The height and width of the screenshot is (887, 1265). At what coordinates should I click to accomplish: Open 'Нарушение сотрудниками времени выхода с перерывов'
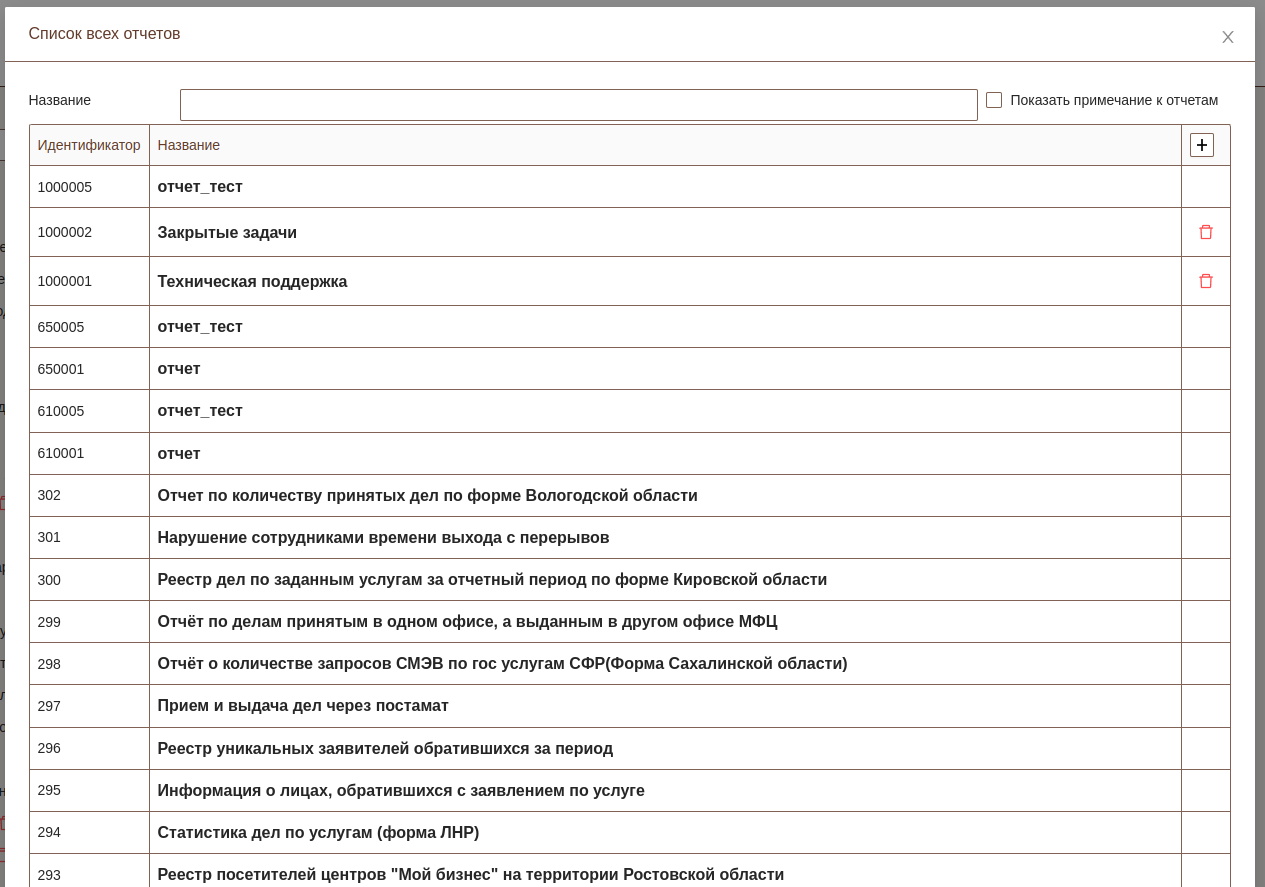click(383, 538)
